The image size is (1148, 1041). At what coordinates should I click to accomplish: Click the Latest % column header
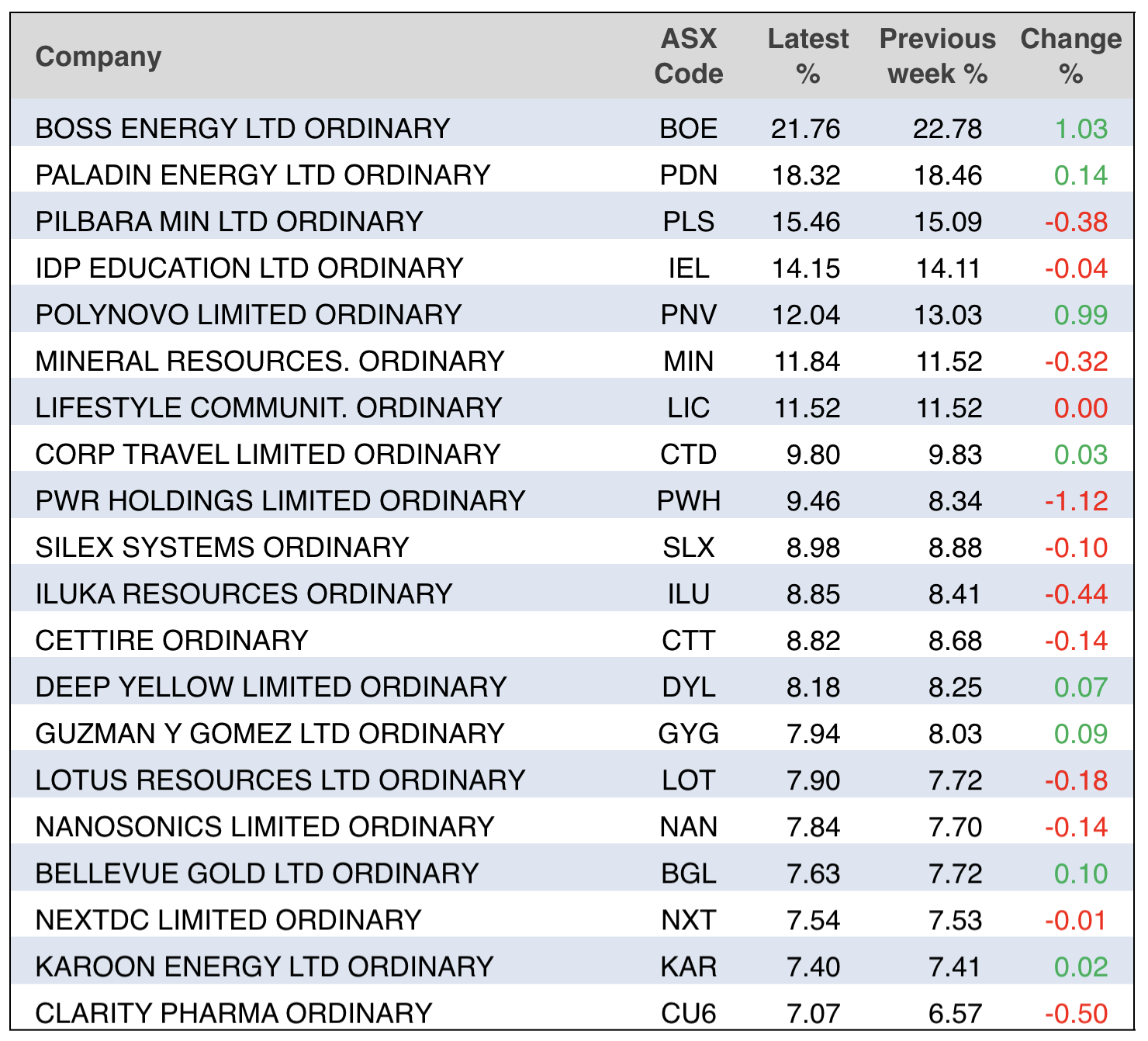click(807, 57)
